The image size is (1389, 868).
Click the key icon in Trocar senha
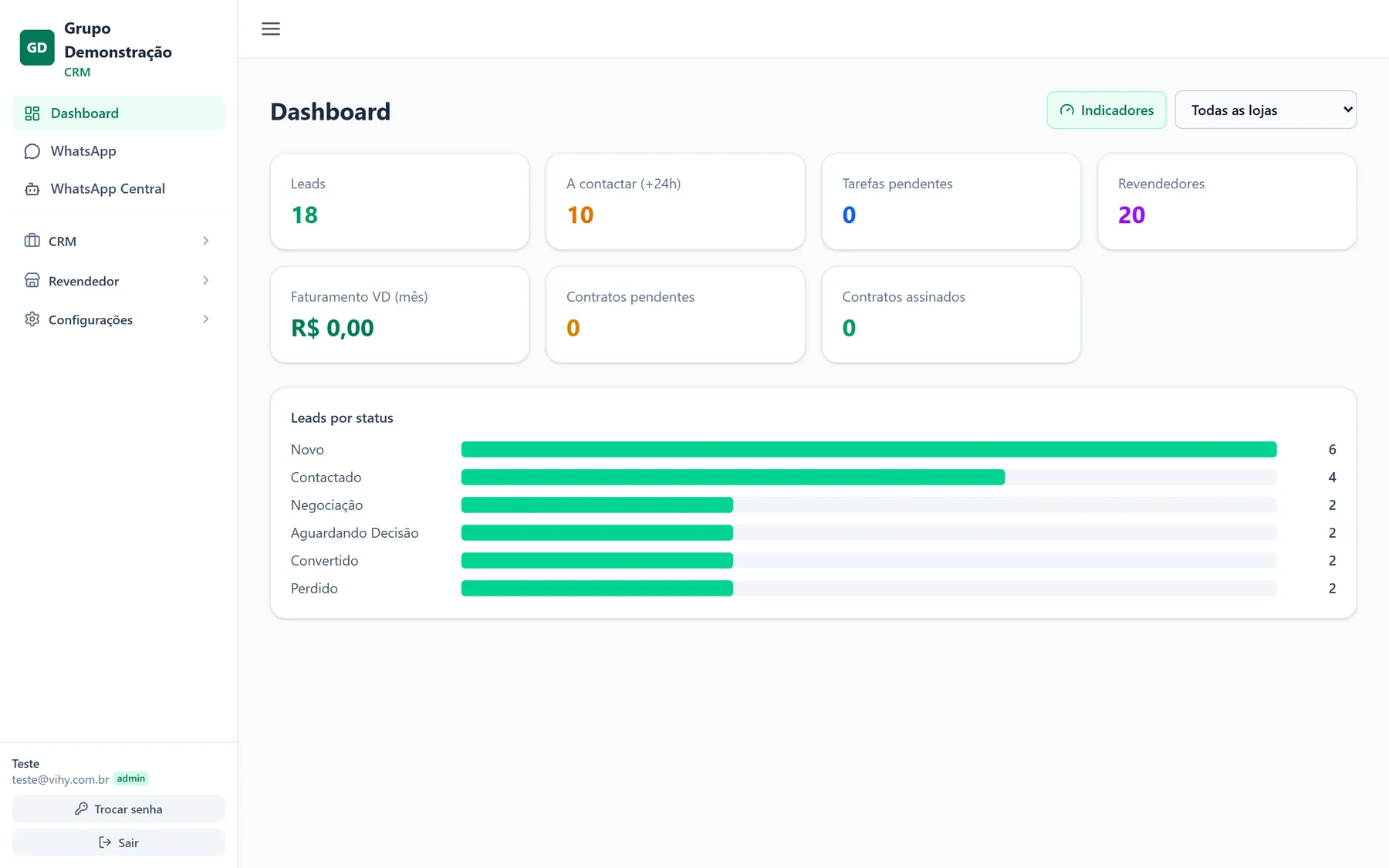pos(81,809)
